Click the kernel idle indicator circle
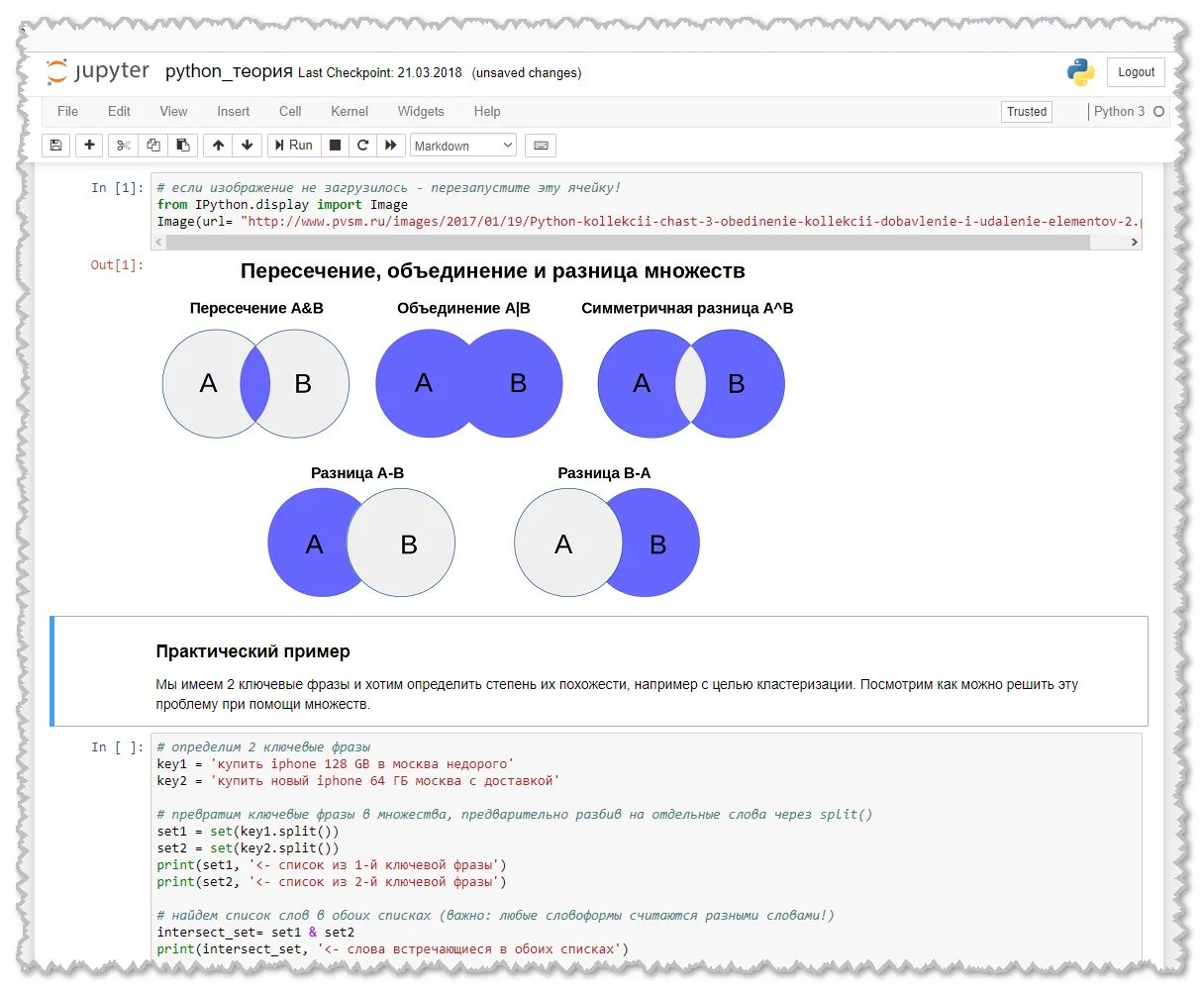 pos(1158,112)
